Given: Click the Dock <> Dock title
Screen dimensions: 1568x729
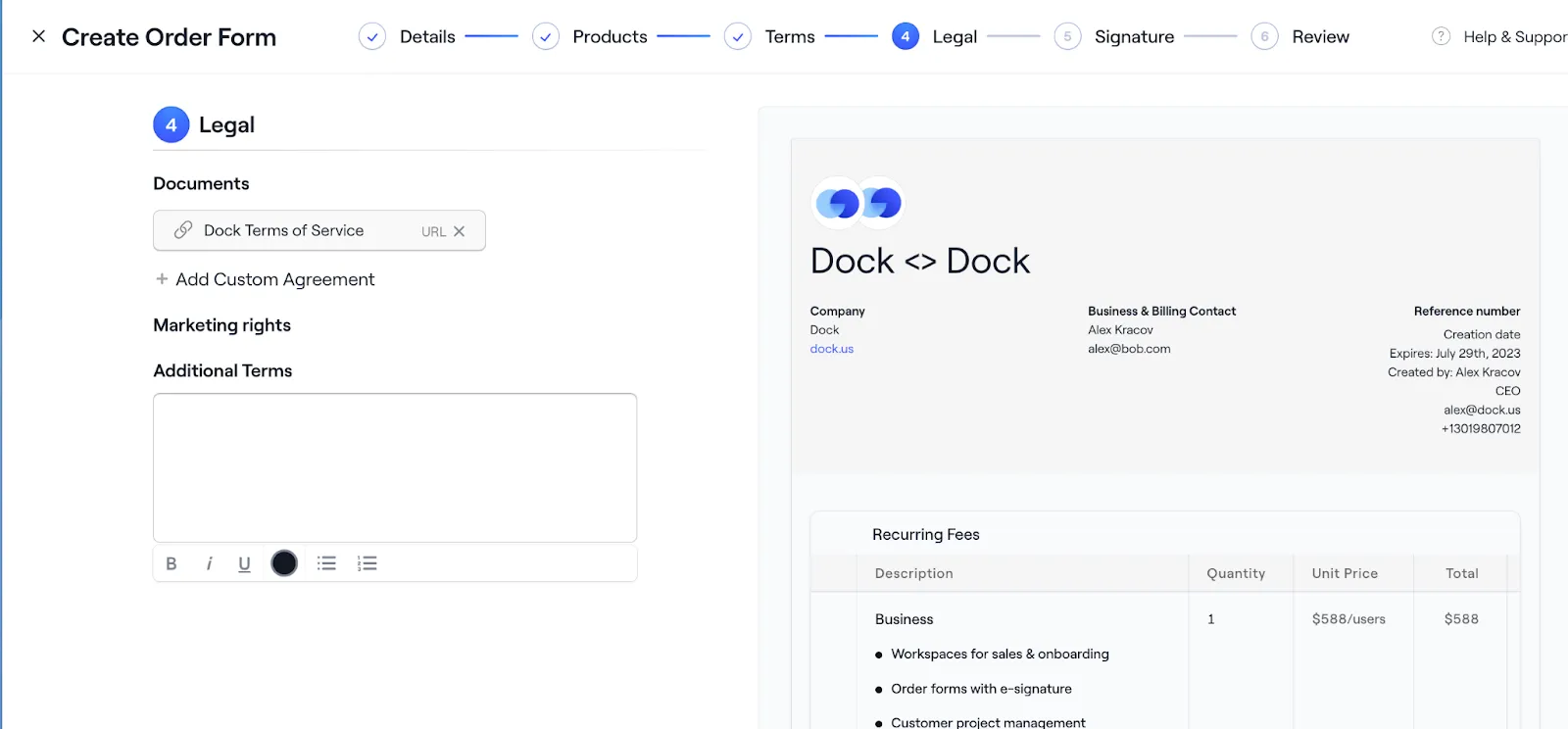Looking at the screenshot, I should click(x=920, y=261).
